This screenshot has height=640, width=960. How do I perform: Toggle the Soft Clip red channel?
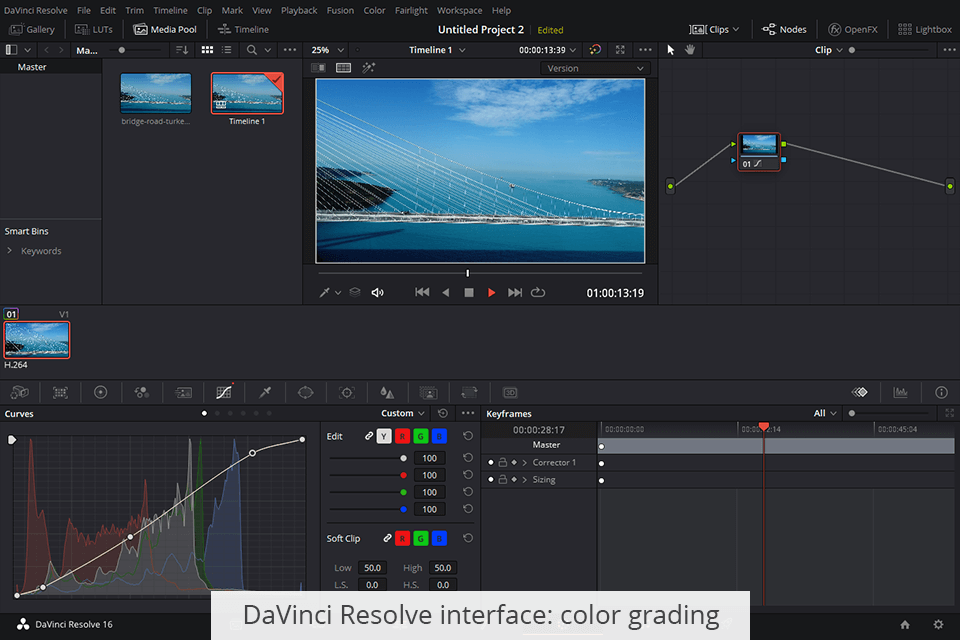pos(402,538)
